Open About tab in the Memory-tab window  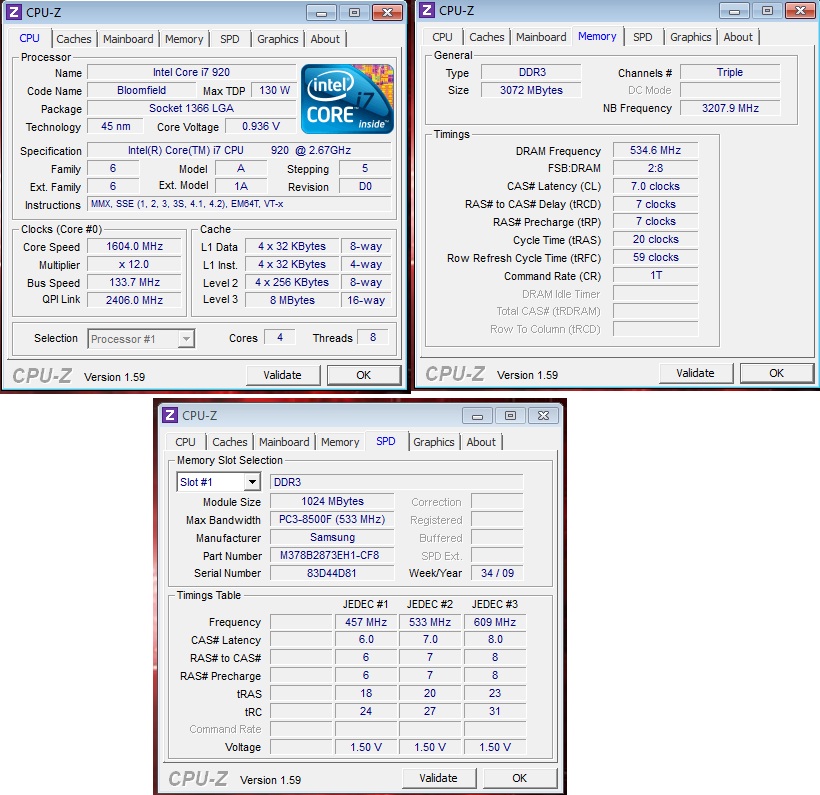point(738,37)
